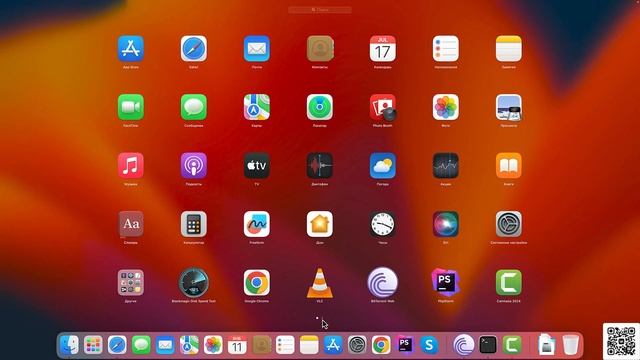Open Google Chrome in the Launchpad grid

257,282
